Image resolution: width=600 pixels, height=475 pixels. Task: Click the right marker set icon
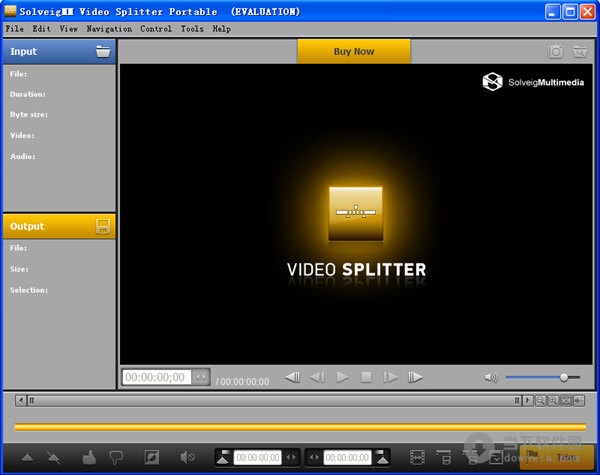click(x=382, y=457)
